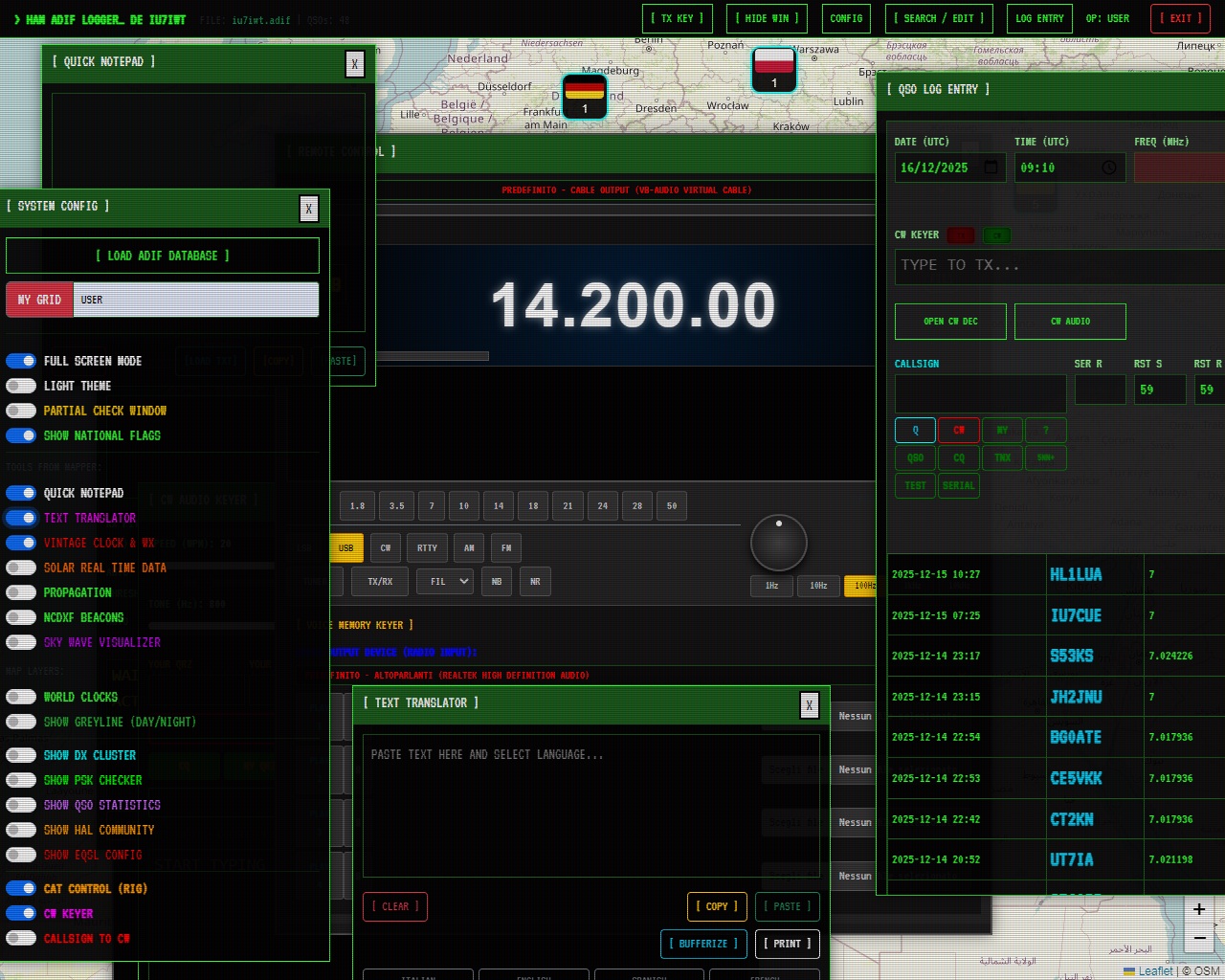
Task: Open the Search / Edit menu
Action: point(939,18)
